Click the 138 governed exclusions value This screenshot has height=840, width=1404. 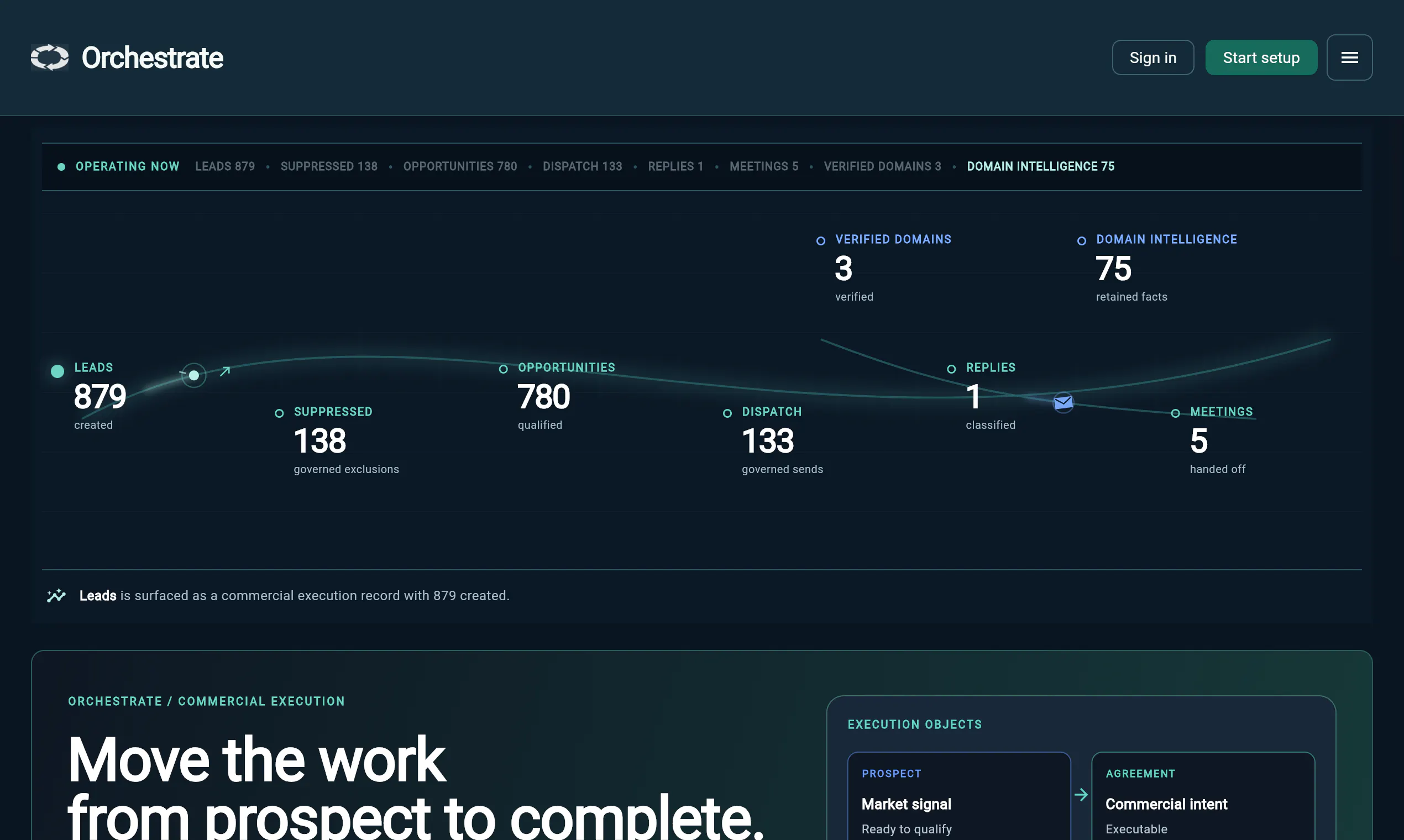coord(319,440)
